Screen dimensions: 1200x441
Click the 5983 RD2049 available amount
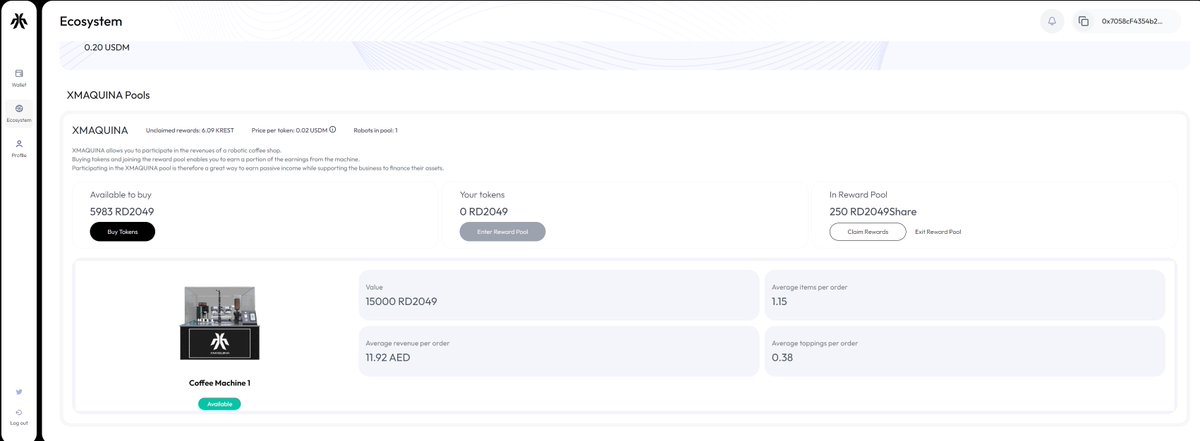pos(122,211)
